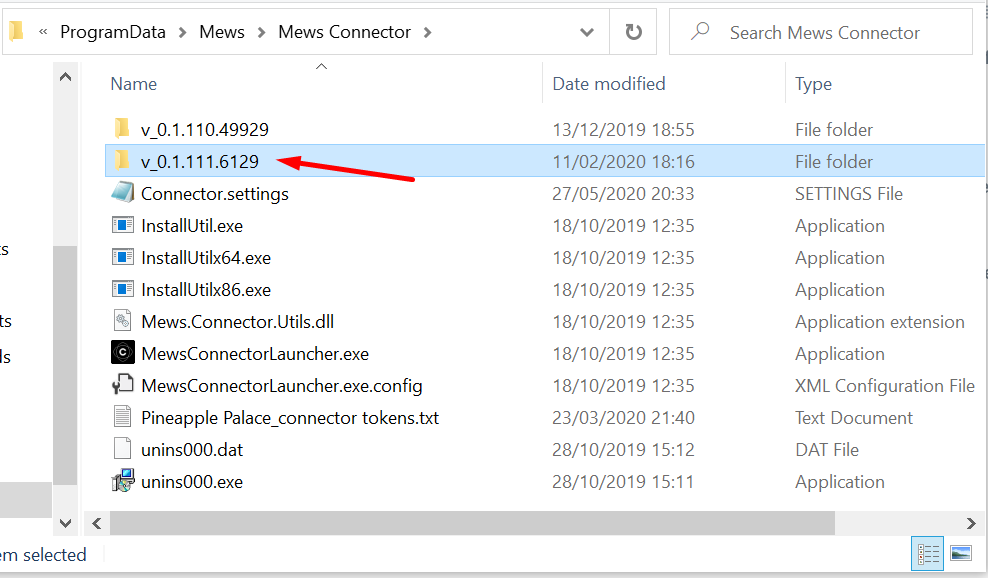Click the navigation pane scroll up arrow
988x578 pixels.
pyautogui.click(x=65, y=78)
